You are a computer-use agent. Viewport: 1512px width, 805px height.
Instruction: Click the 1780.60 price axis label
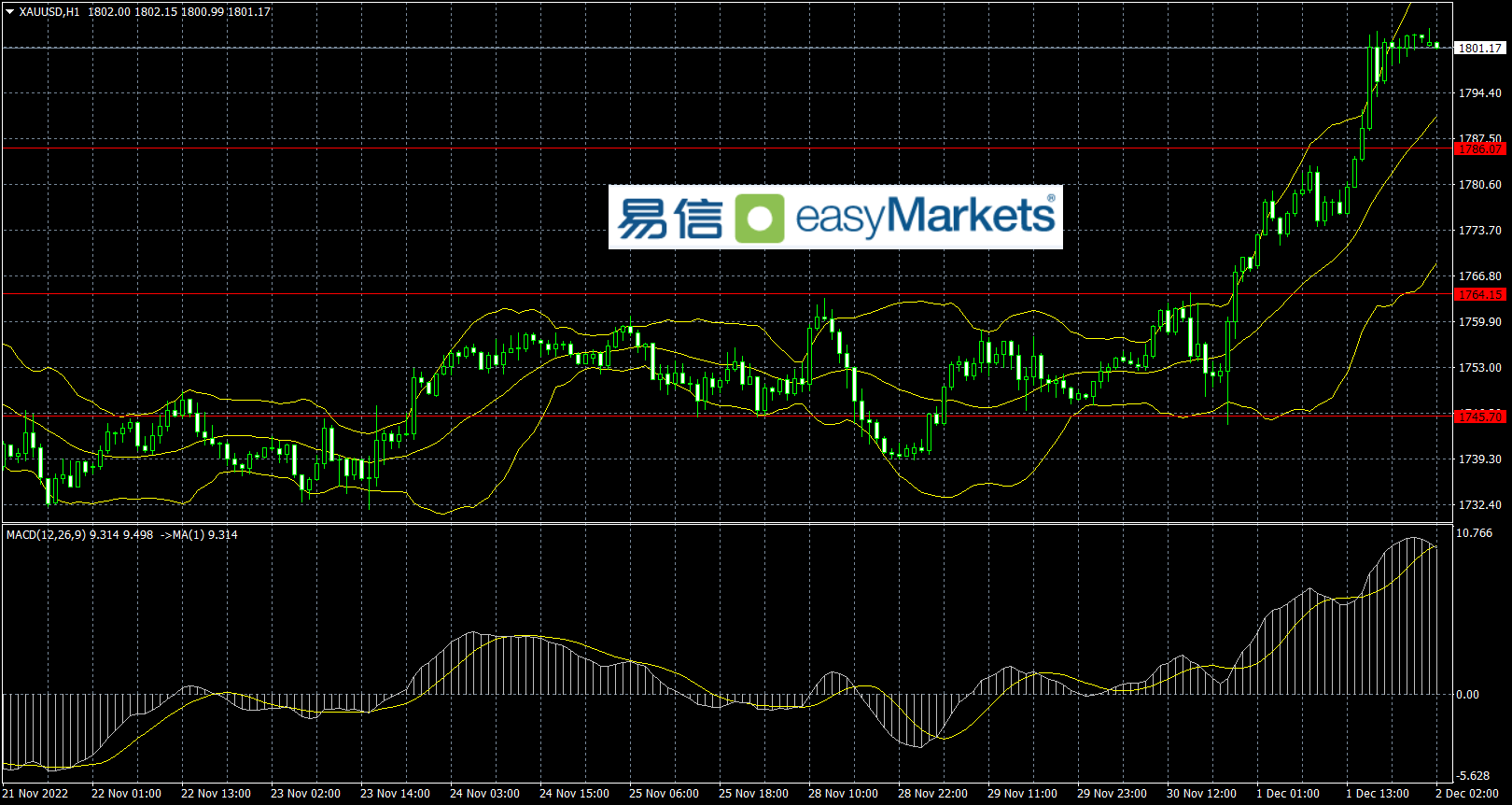[x=1480, y=185]
